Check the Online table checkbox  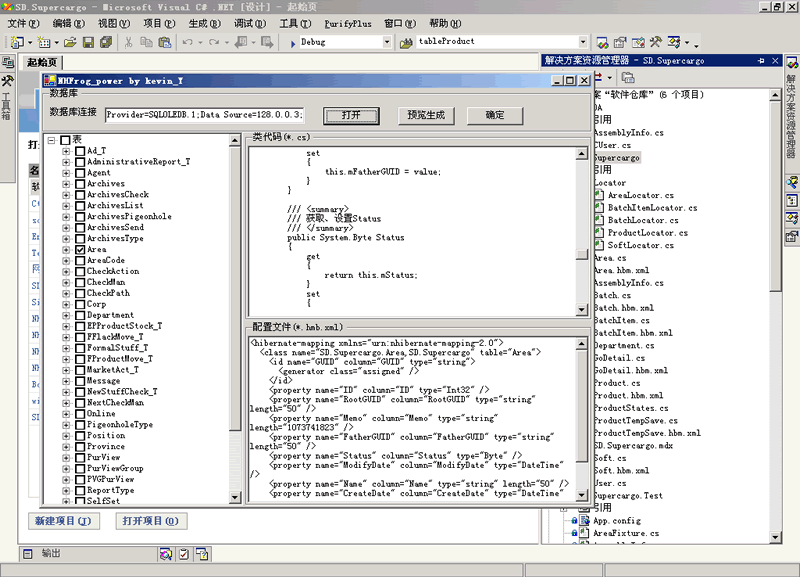pos(80,414)
